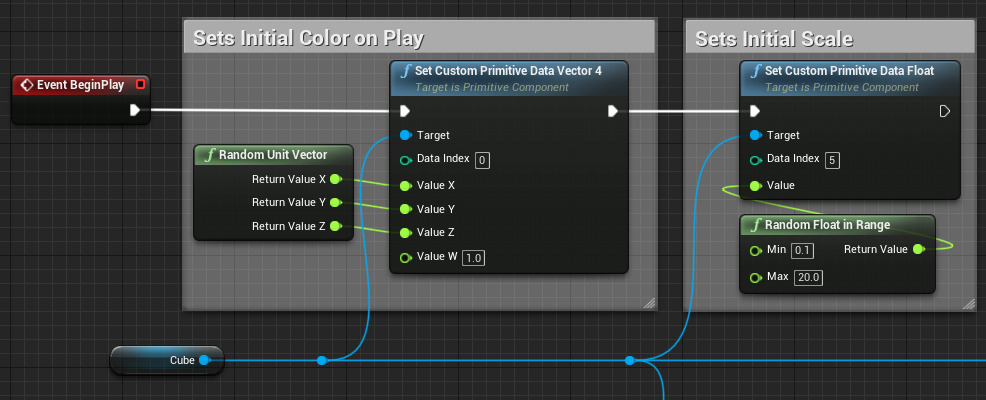The width and height of the screenshot is (986, 400).
Task: Click the Event BeginPlay execution output pin
Action: click(x=134, y=110)
